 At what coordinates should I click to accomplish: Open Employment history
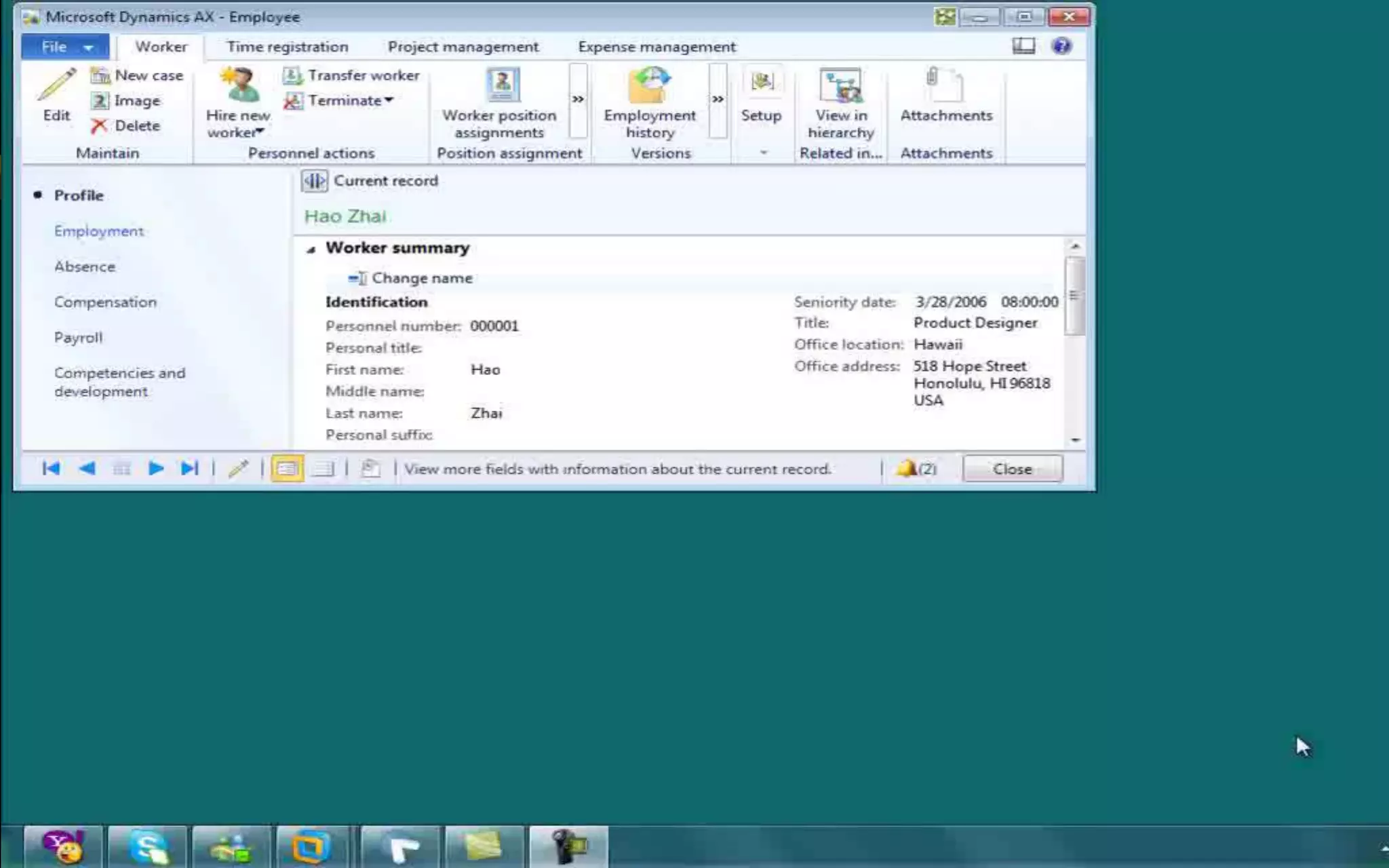[x=650, y=103]
